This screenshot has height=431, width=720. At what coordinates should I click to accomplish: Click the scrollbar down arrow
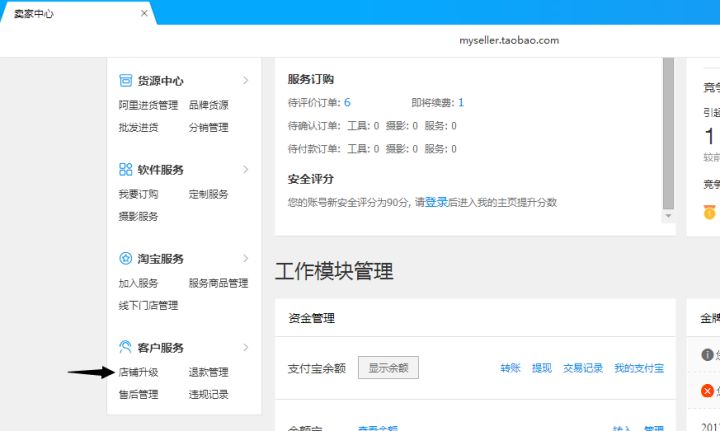[x=669, y=216]
